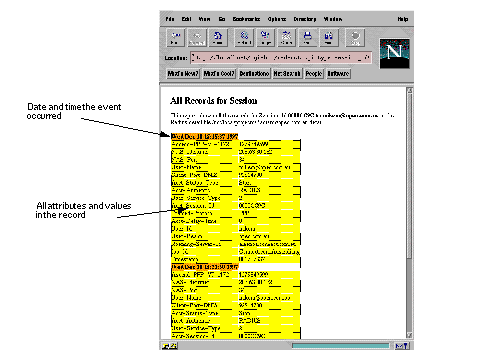Click the vertical scrollbar down arrow
The width and height of the screenshot is (487, 360).
pos(410,335)
